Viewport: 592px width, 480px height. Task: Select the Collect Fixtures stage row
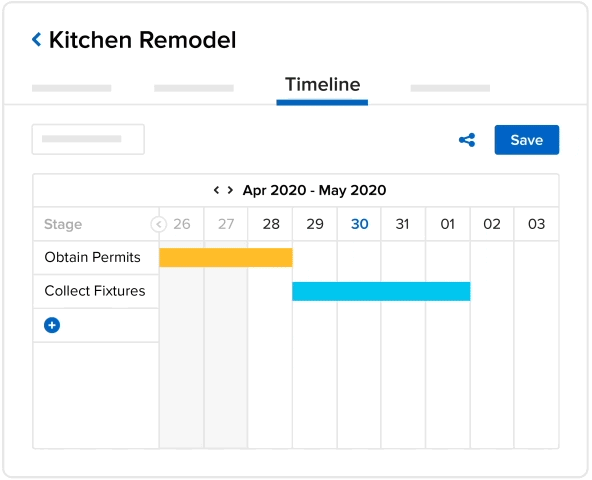click(x=96, y=291)
